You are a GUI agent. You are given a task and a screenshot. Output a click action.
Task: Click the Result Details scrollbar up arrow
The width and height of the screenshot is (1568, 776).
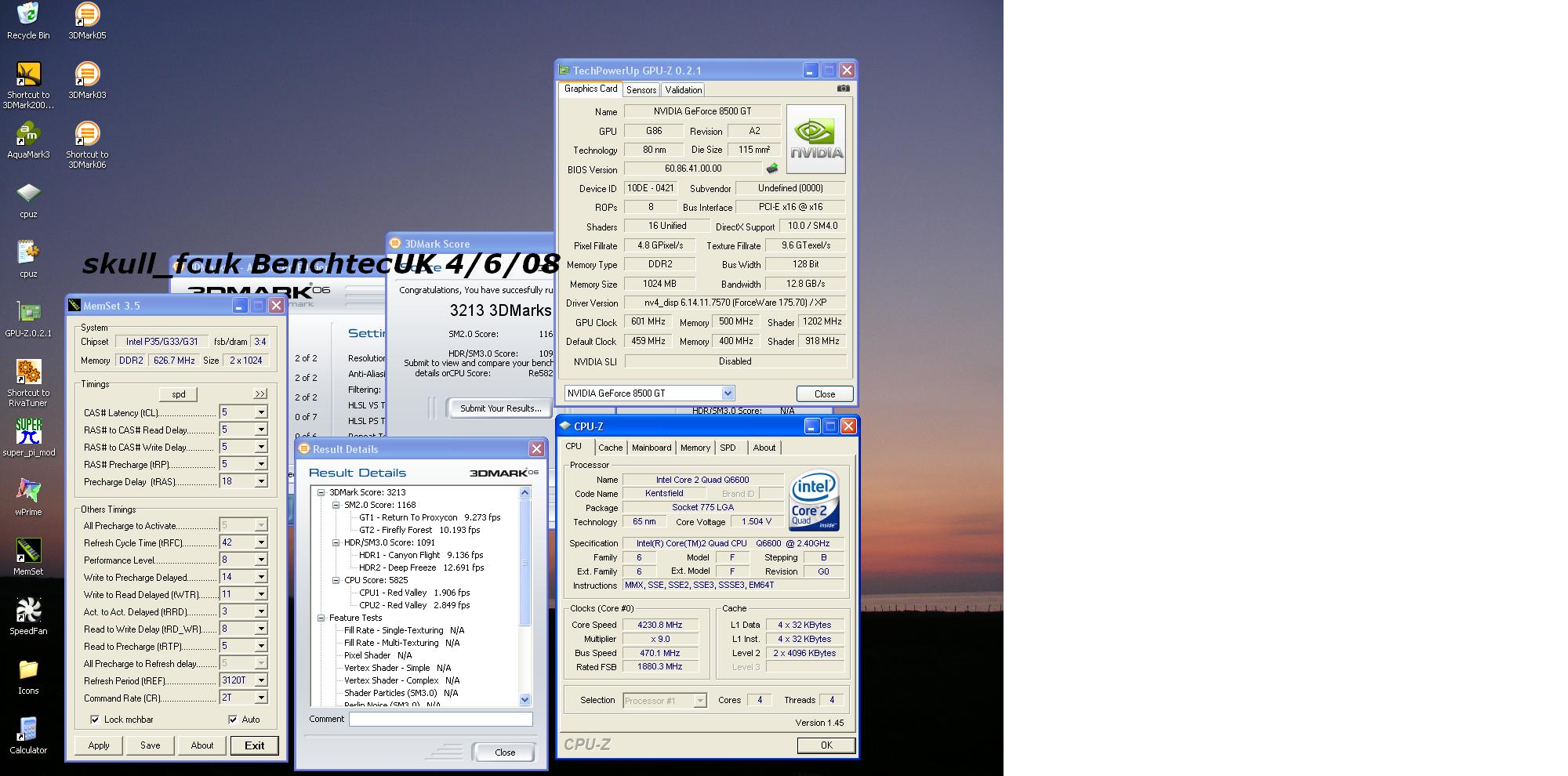(525, 493)
